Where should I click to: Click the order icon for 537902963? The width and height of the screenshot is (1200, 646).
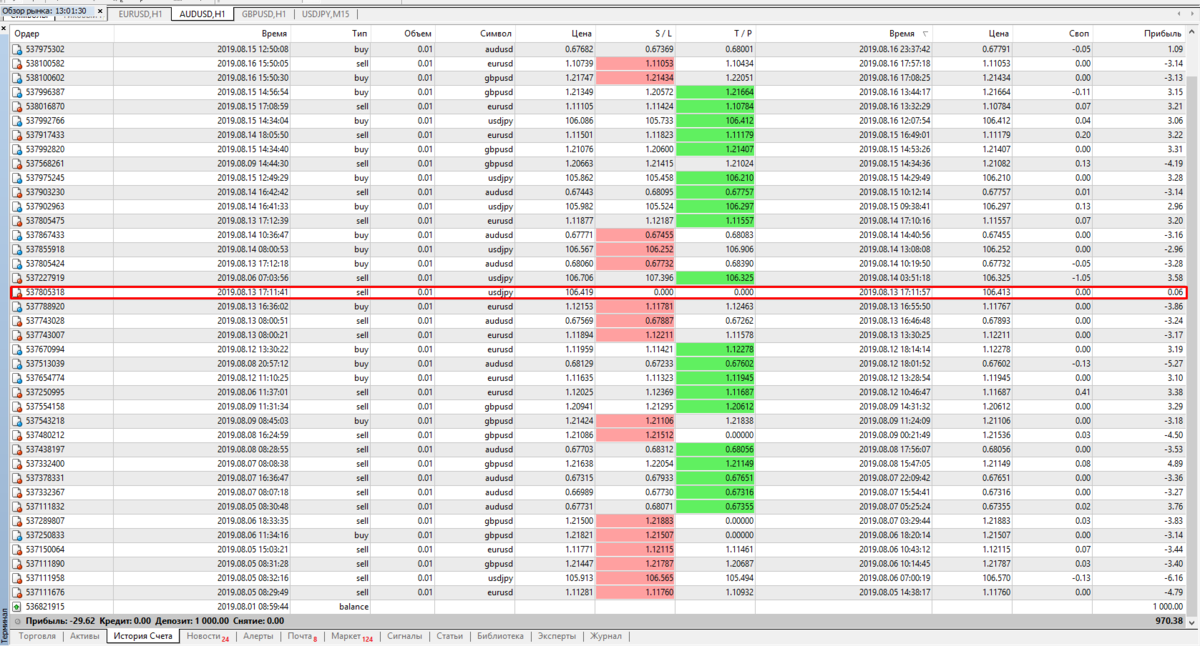pyautogui.click(x=17, y=206)
